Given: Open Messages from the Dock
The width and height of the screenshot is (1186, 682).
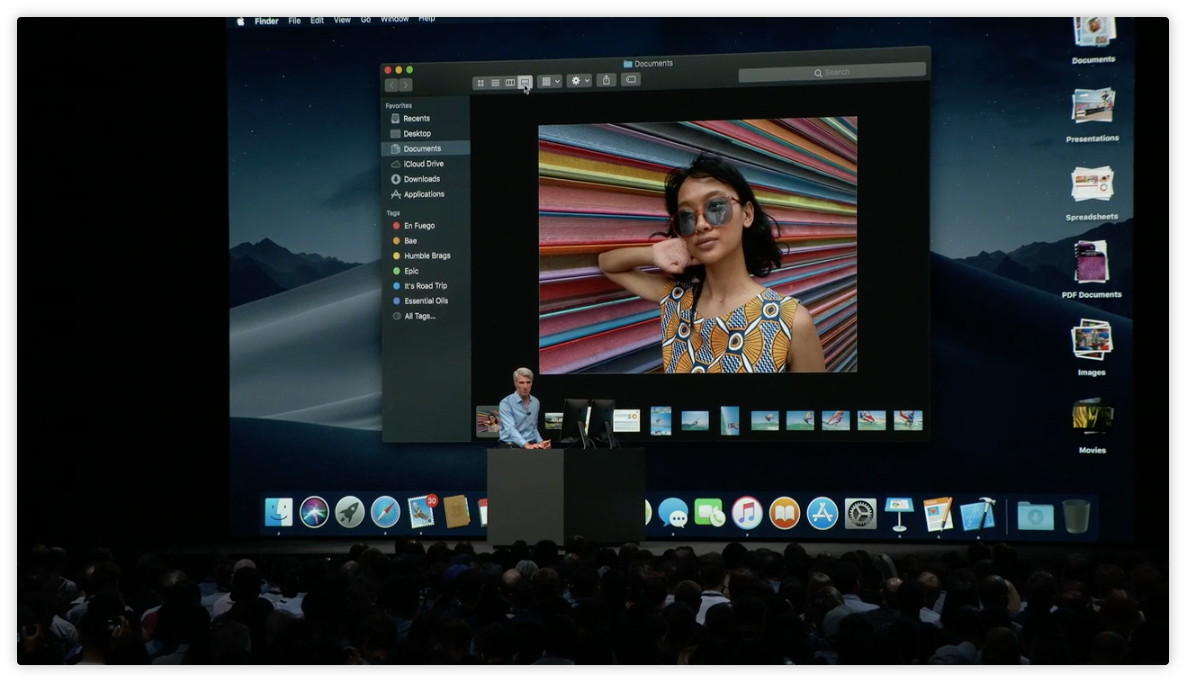Looking at the screenshot, I should (672, 513).
